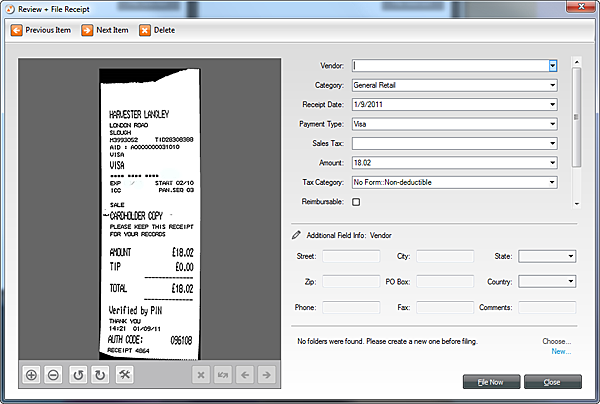This screenshot has height=404, width=600.
Task: Open the Country dropdown
Action: tap(547, 282)
